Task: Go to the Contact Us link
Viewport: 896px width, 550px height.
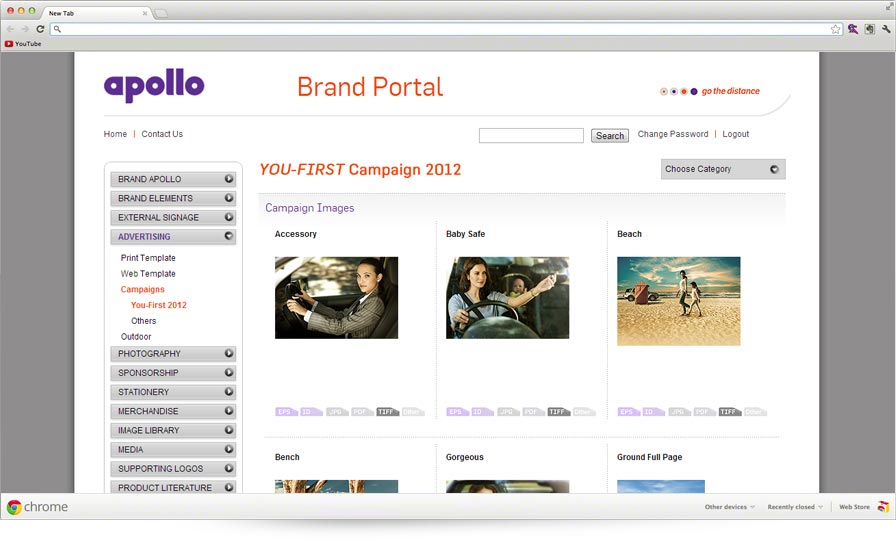Action: (162, 134)
